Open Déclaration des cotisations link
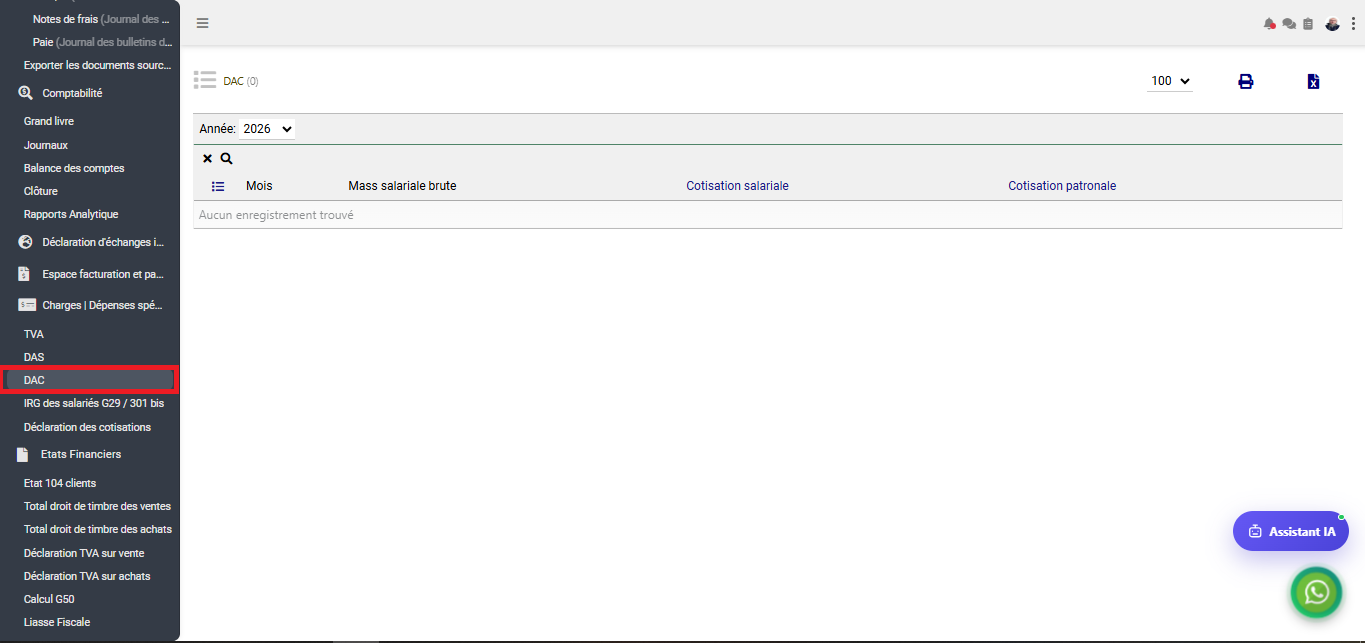The image size is (1365, 643). tap(87, 427)
